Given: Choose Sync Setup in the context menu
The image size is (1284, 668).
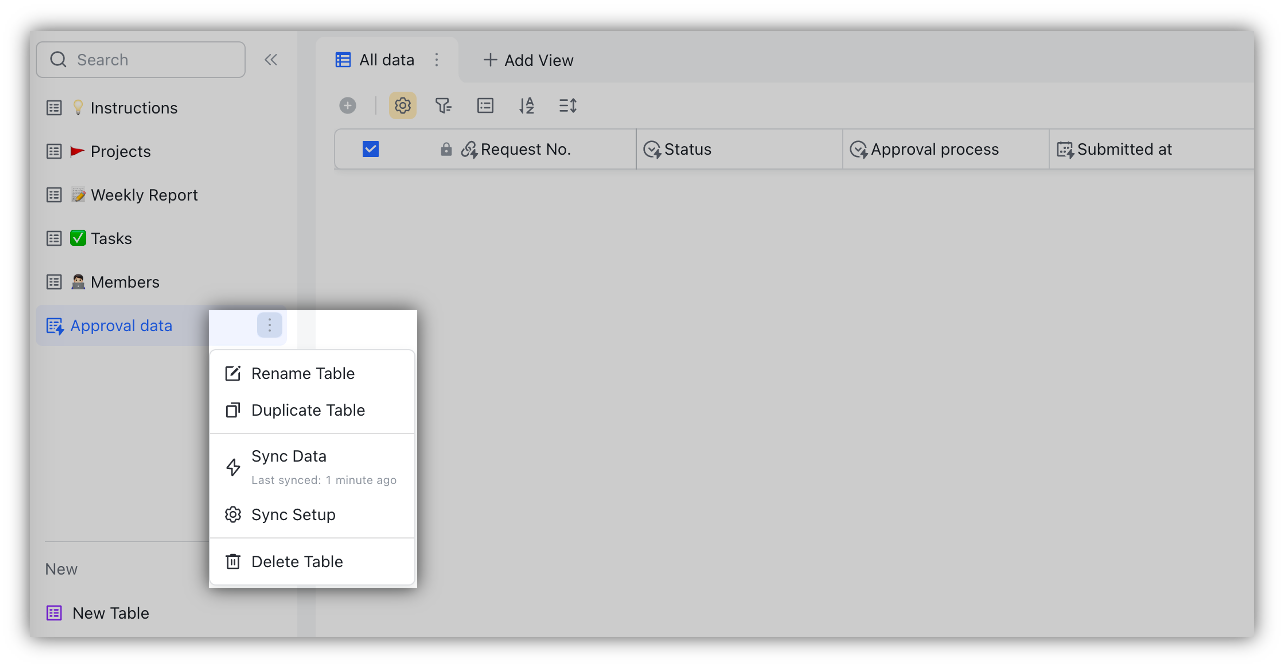Looking at the screenshot, I should [293, 514].
